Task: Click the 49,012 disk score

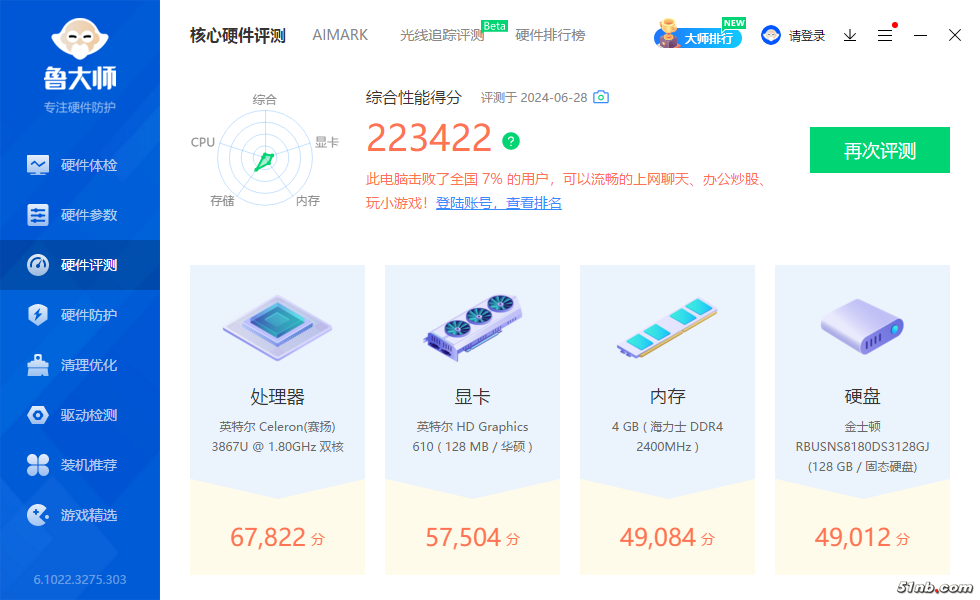Action: (x=862, y=538)
